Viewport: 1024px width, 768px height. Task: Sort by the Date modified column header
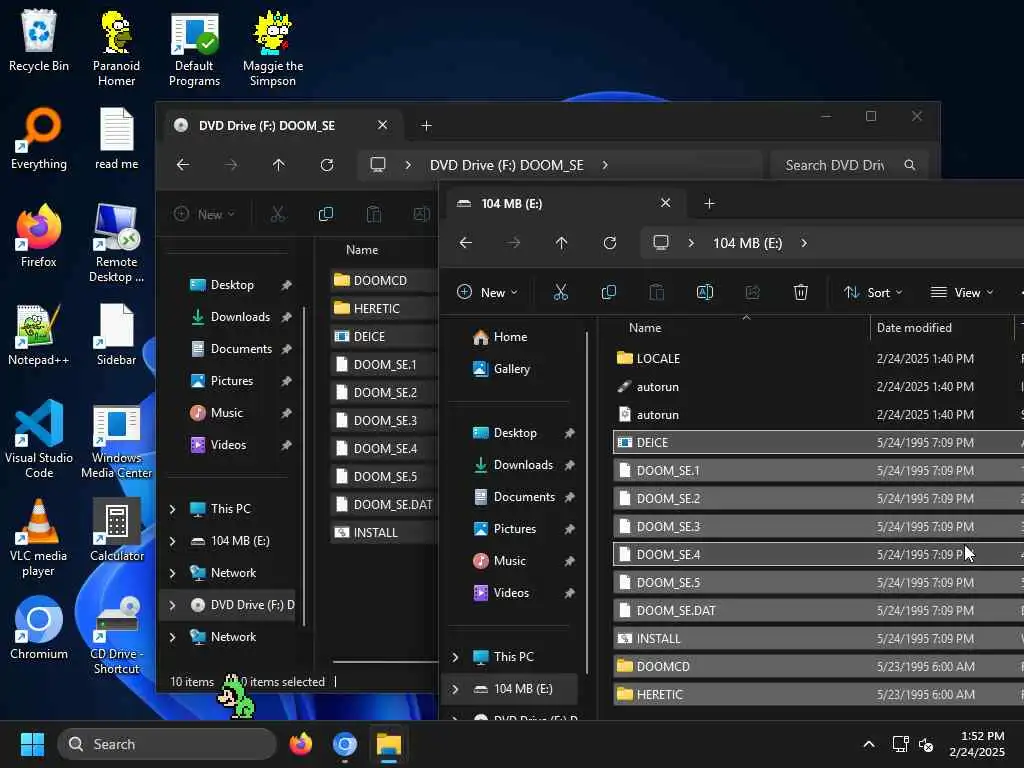click(941, 328)
